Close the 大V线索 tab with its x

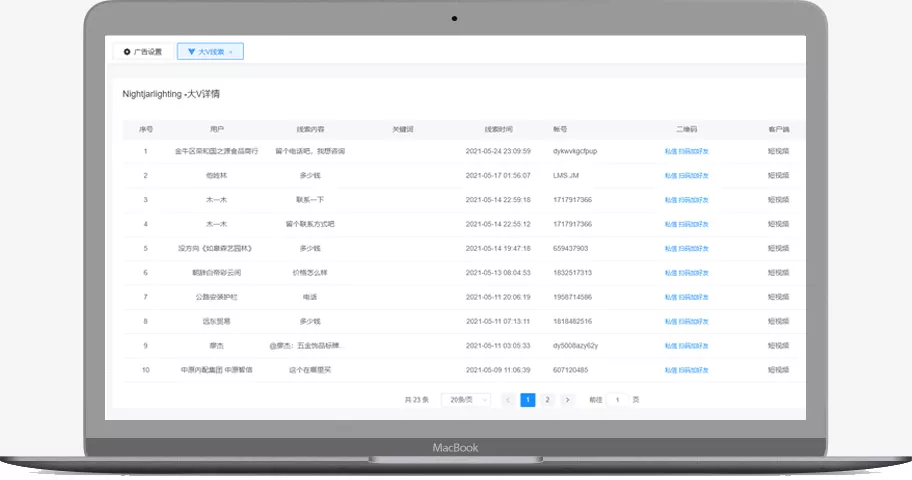click(231, 52)
